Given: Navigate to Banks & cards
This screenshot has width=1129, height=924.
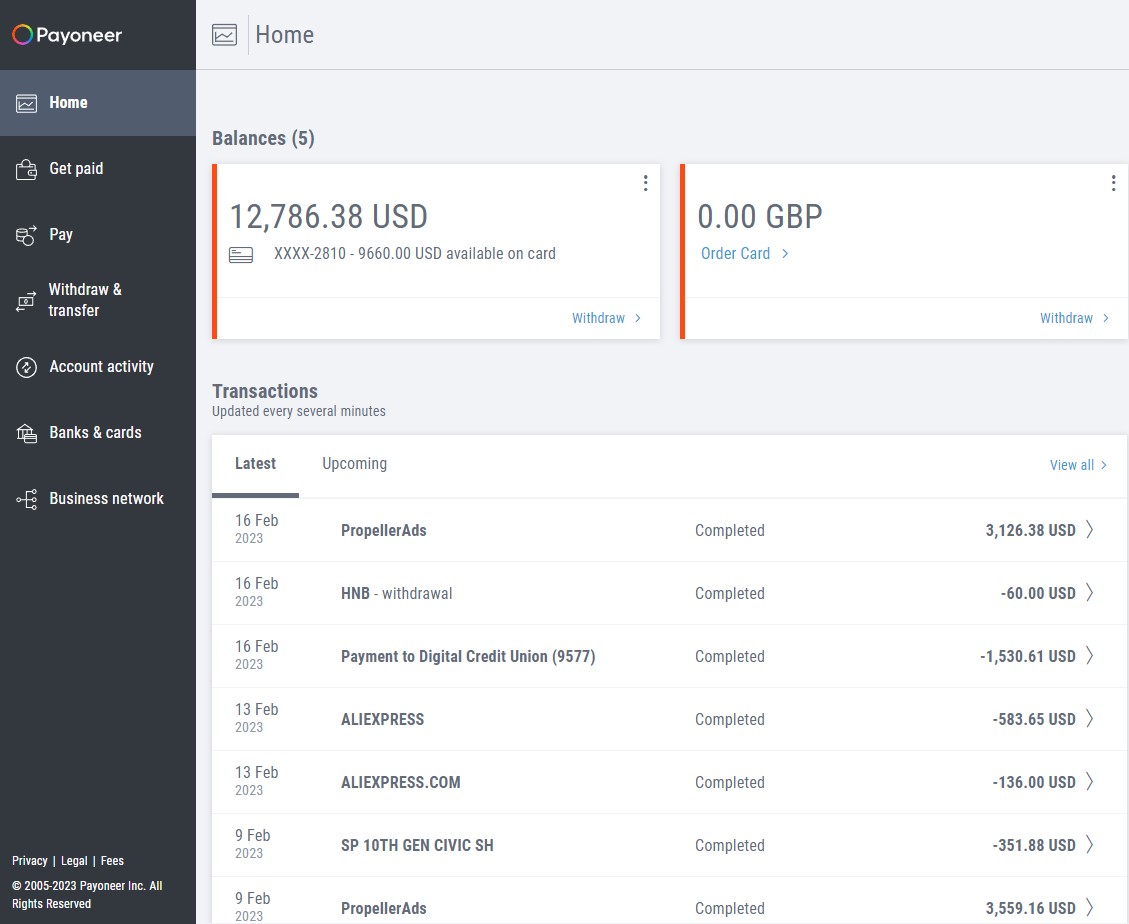Looking at the screenshot, I should point(98,433).
